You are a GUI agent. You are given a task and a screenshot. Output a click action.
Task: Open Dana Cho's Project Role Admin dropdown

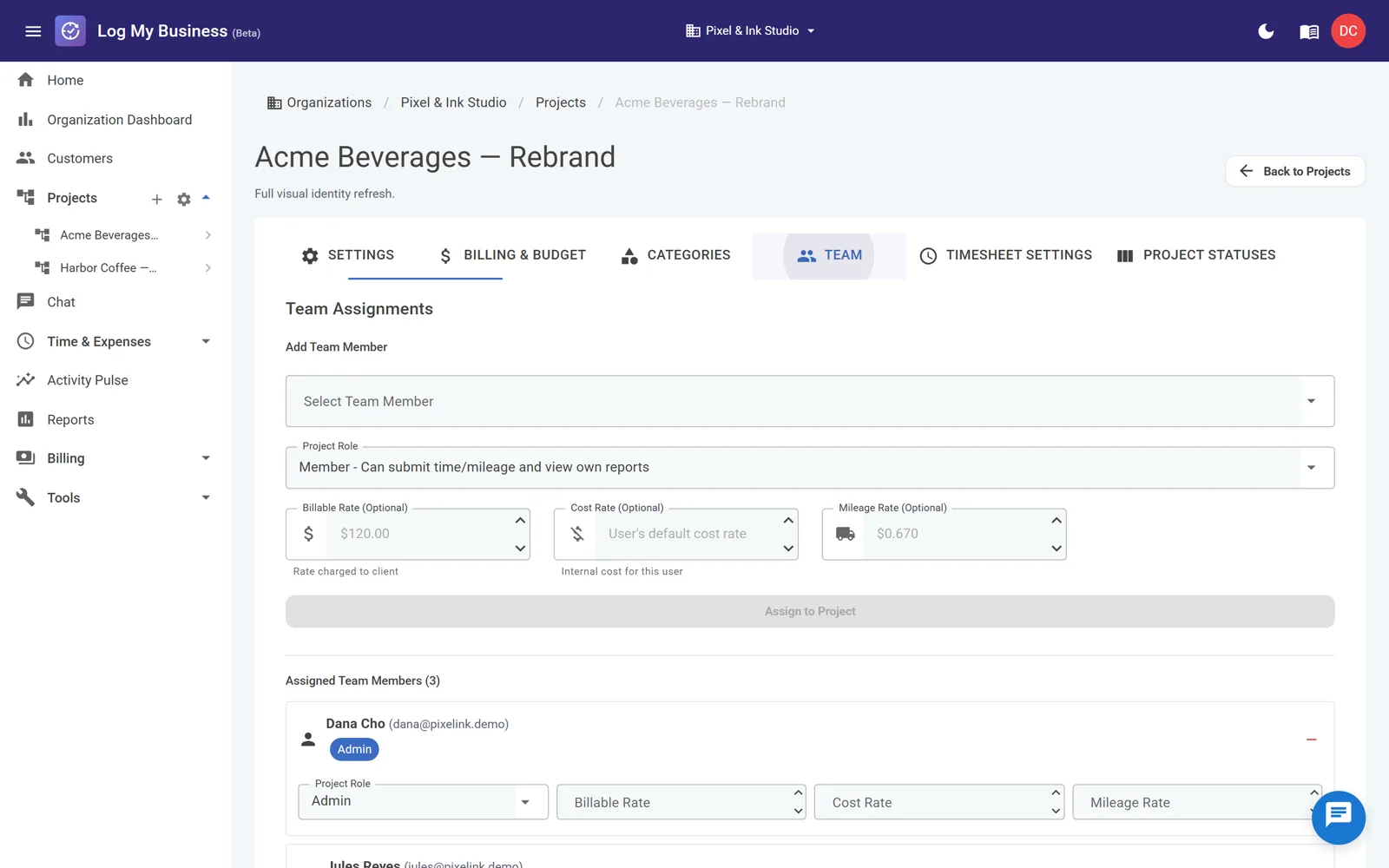click(x=423, y=802)
